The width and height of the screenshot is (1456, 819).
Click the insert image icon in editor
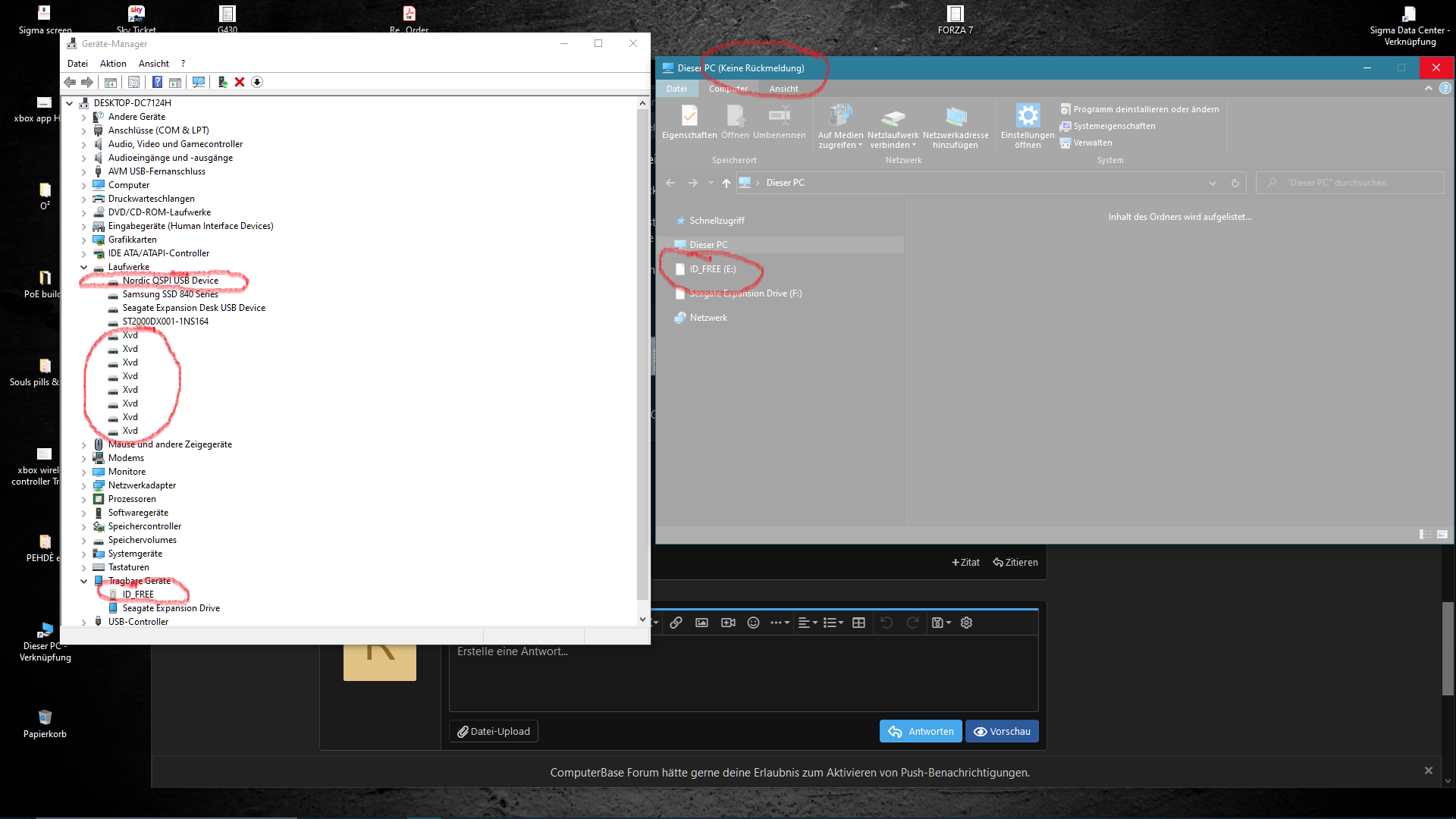(701, 623)
